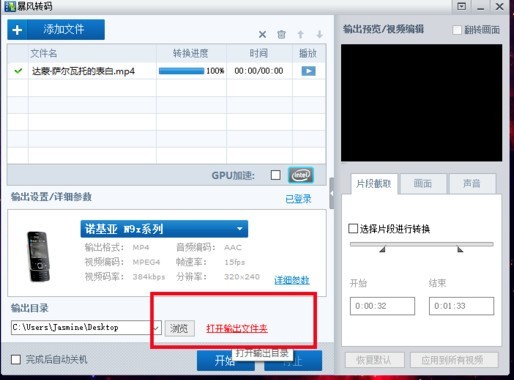Switch to the 画面 picture tab
Image resolution: width=514 pixels, height=380 pixels.
click(x=423, y=183)
